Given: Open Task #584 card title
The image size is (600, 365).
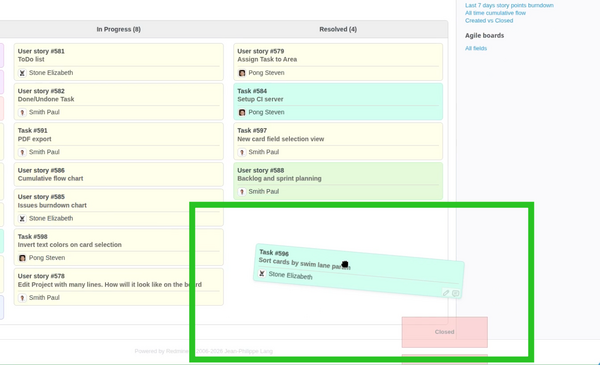Looking at the screenshot, I should pyautogui.click(x=252, y=91).
